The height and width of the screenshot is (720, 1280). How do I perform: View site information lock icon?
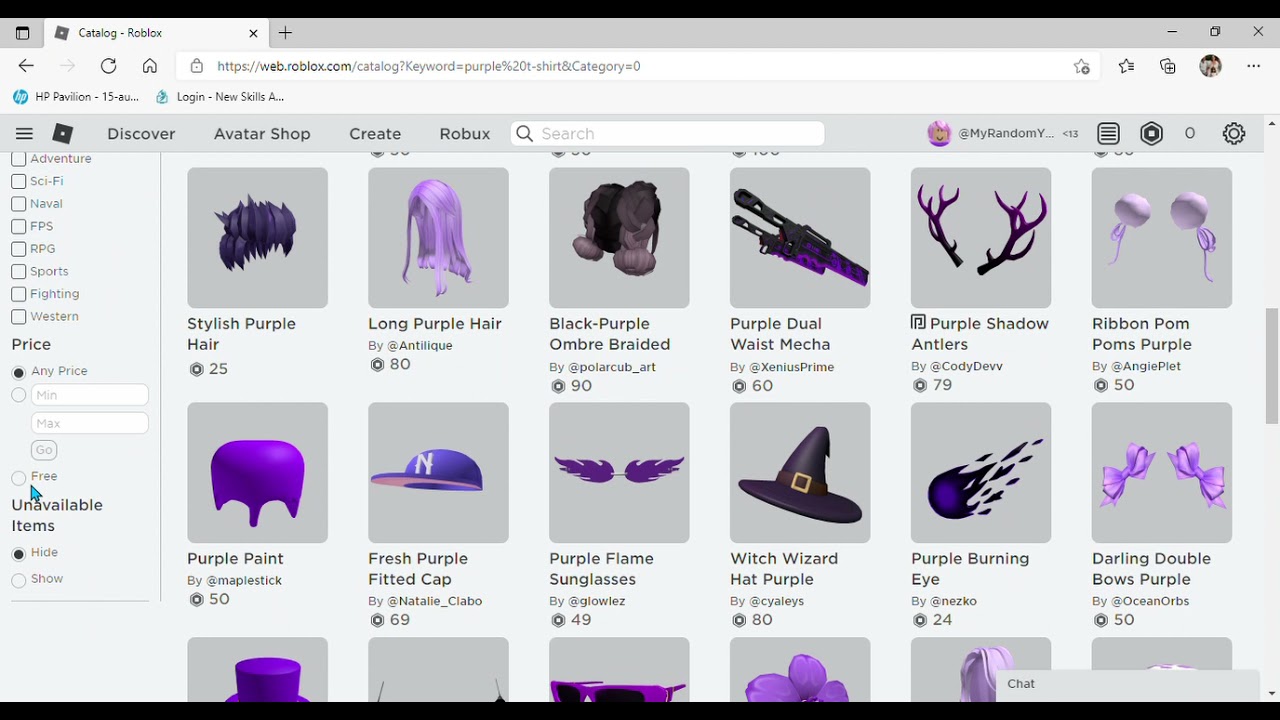[197, 66]
